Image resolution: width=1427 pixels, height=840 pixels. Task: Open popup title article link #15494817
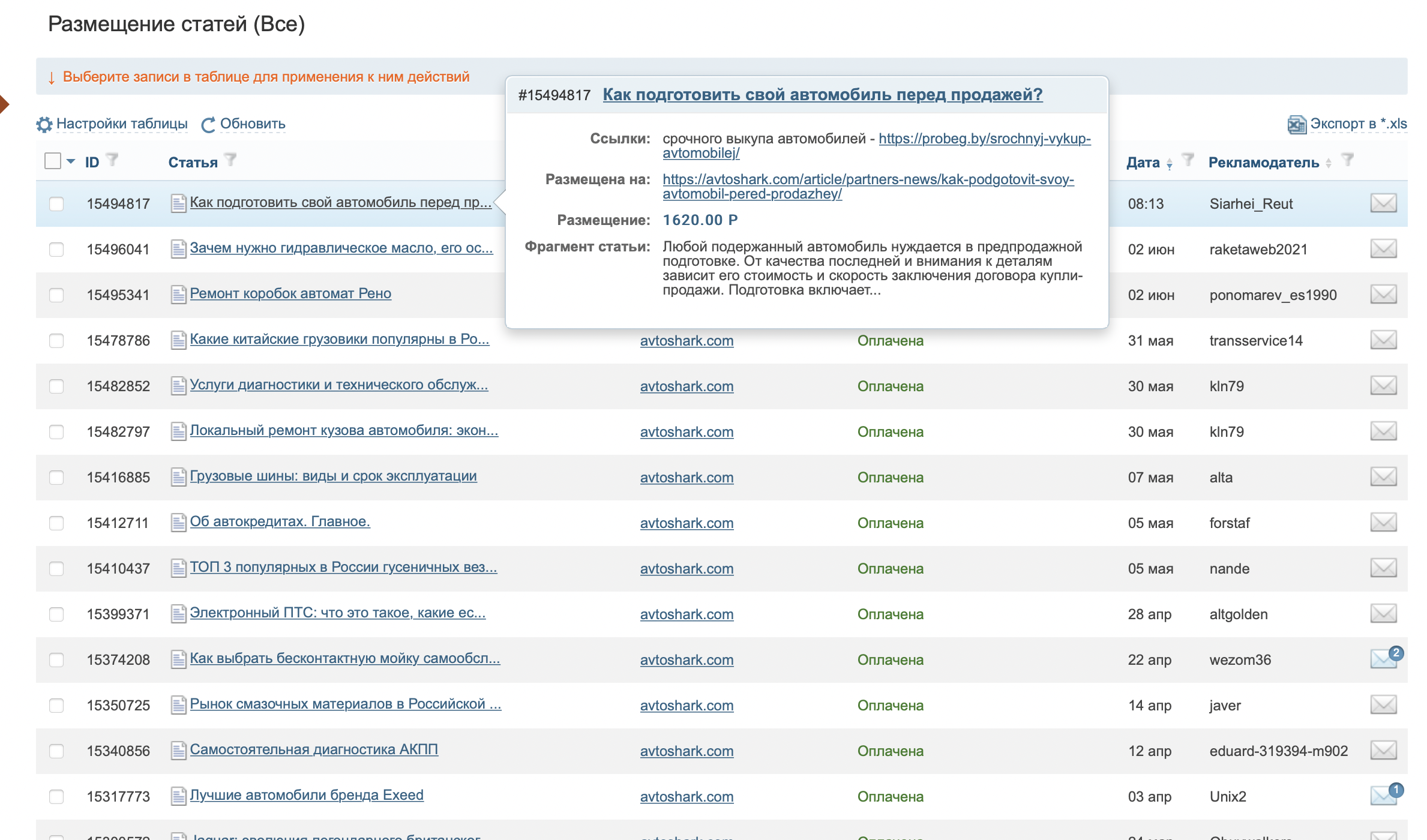point(823,95)
